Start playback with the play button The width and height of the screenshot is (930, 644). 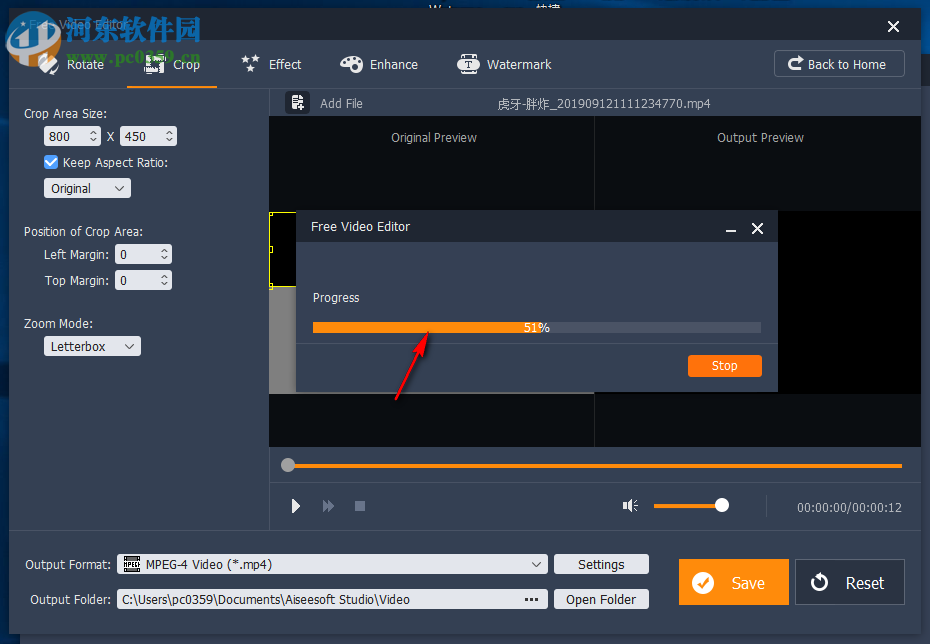coord(295,506)
